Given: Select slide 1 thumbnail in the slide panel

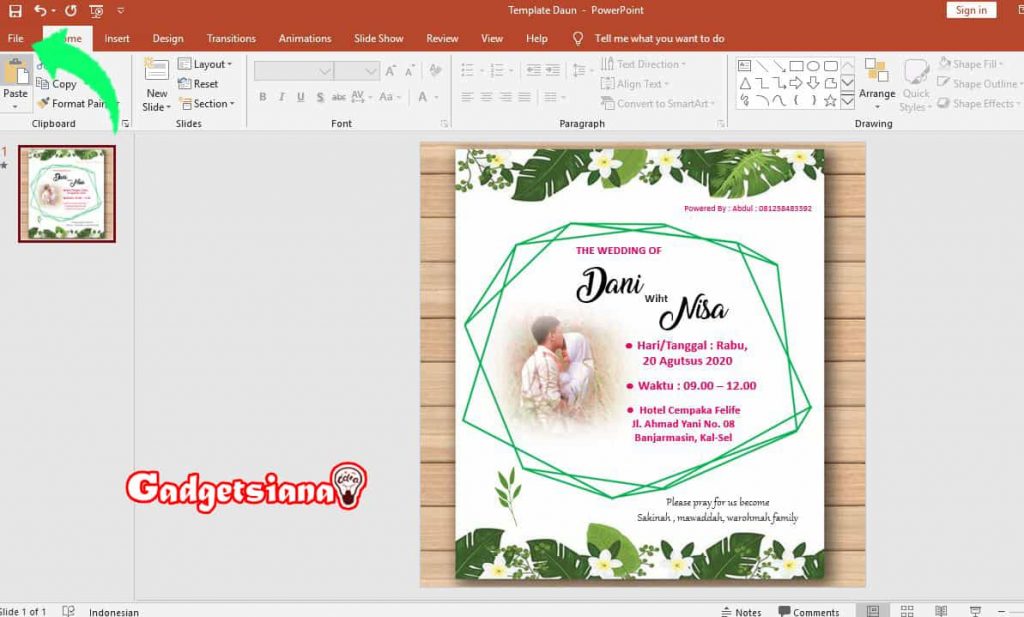Looking at the screenshot, I should coord(67,193).
